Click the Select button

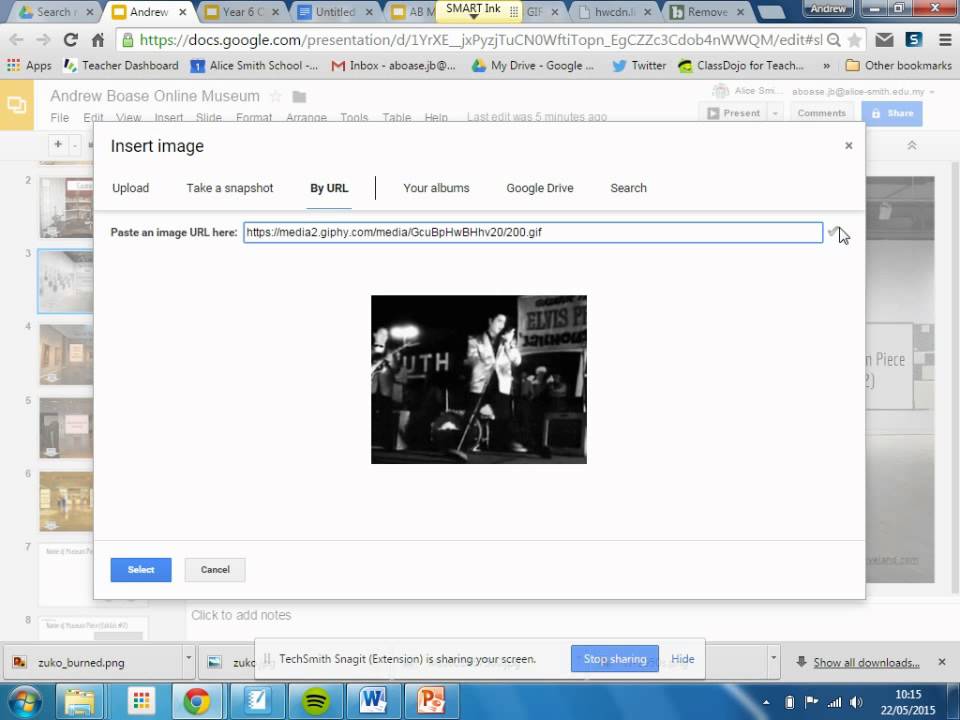[141, 569]
